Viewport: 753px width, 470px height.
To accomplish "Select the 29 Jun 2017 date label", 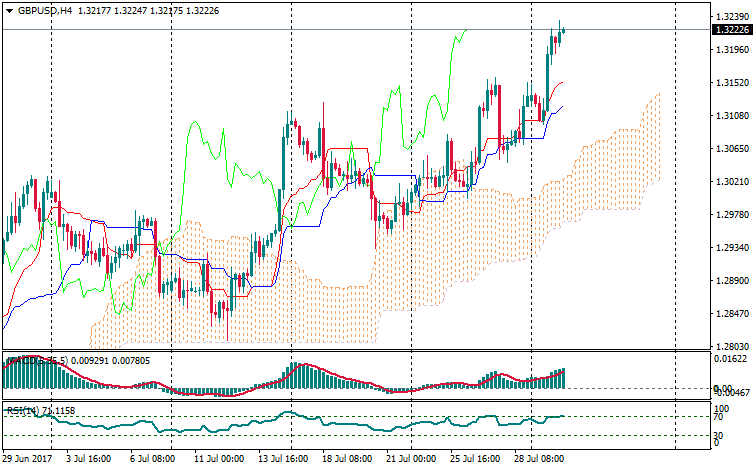I will pyautogui.click(x=27, y=458).
